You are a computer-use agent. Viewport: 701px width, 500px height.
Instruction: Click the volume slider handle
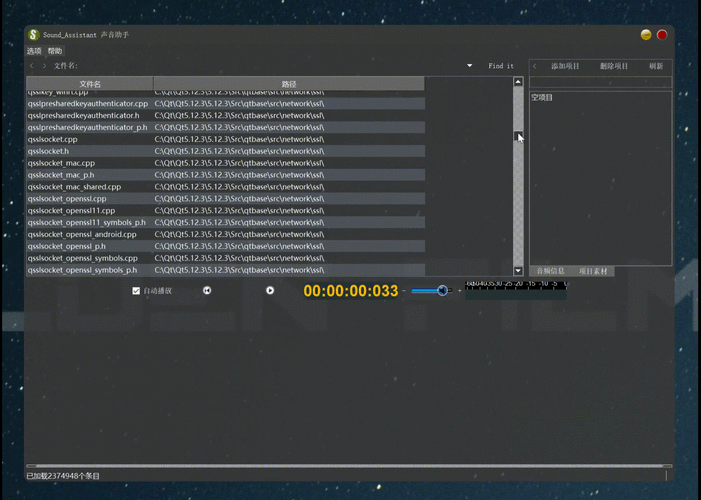(442, 291)
